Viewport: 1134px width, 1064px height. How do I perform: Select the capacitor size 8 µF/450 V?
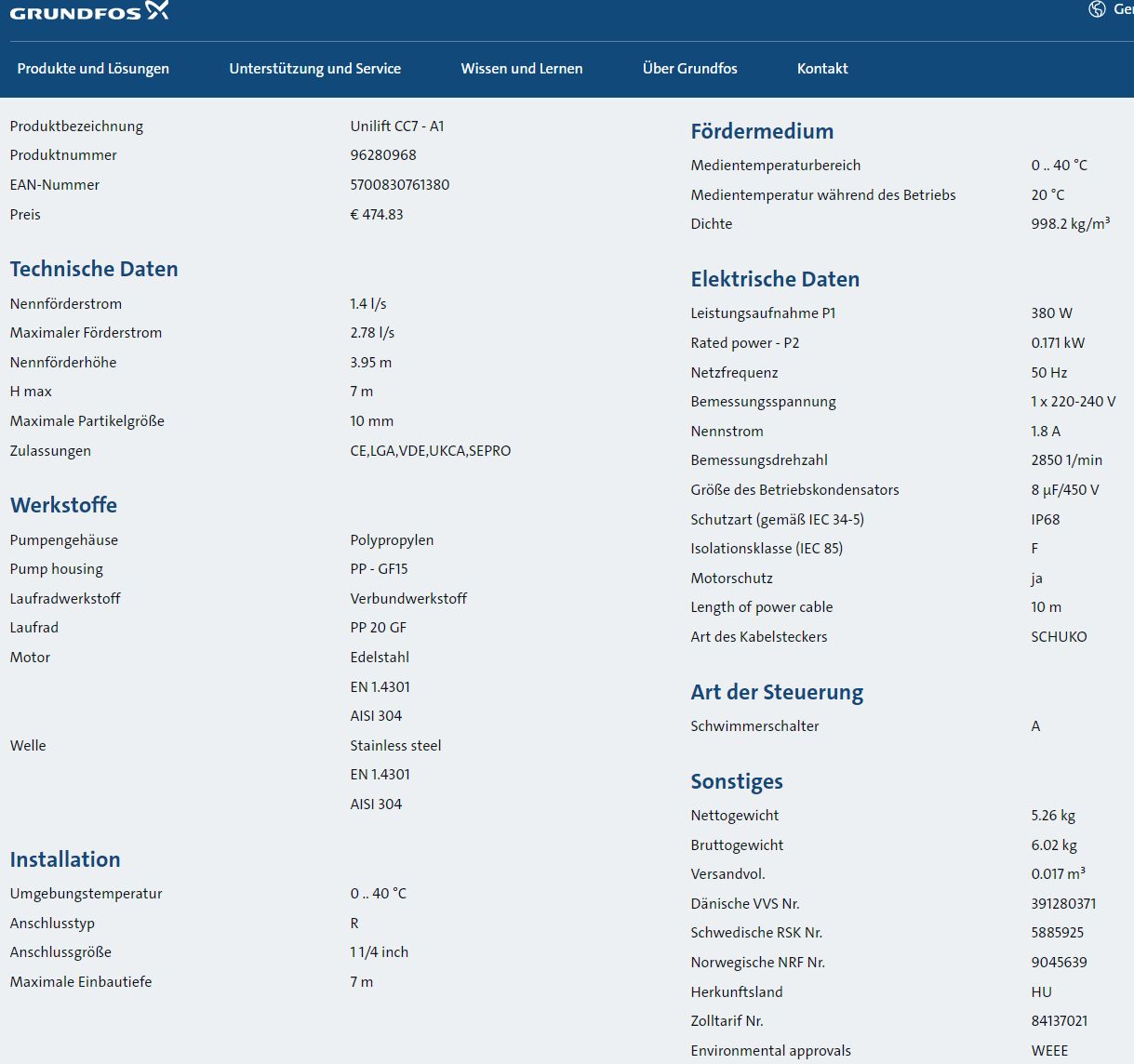coord(1065,490)
